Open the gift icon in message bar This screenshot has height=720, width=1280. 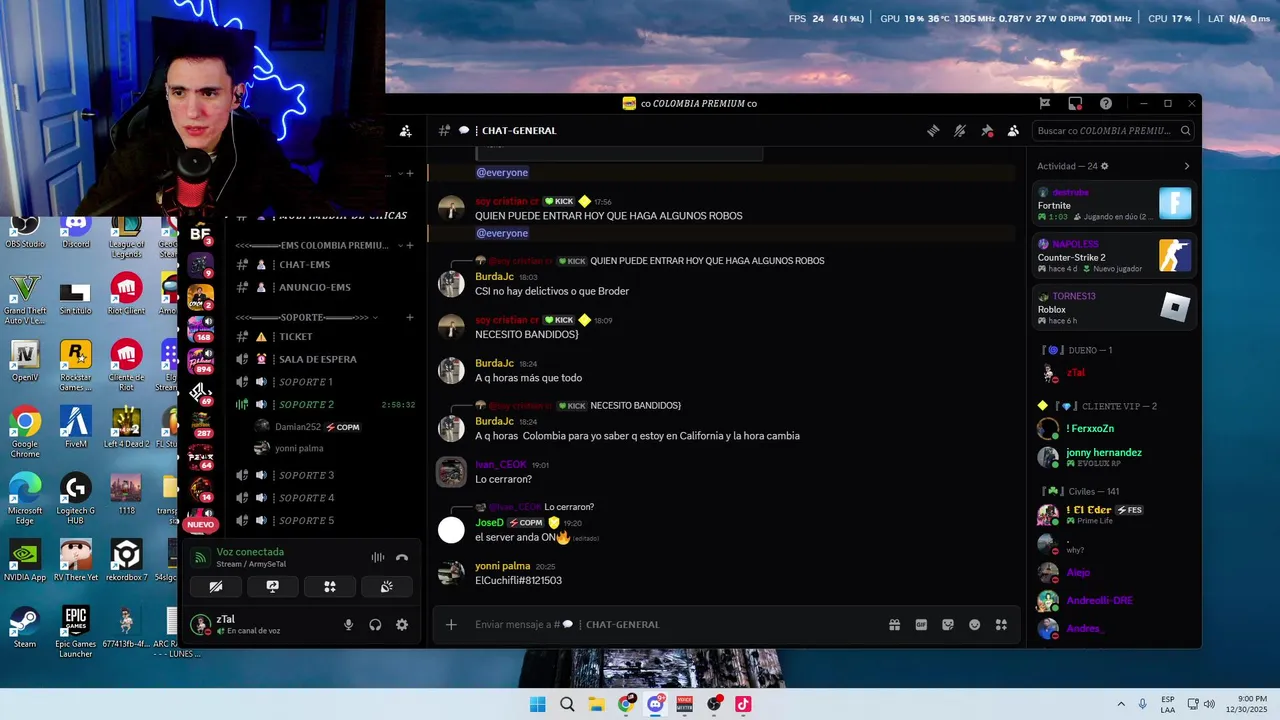[895, 625]
